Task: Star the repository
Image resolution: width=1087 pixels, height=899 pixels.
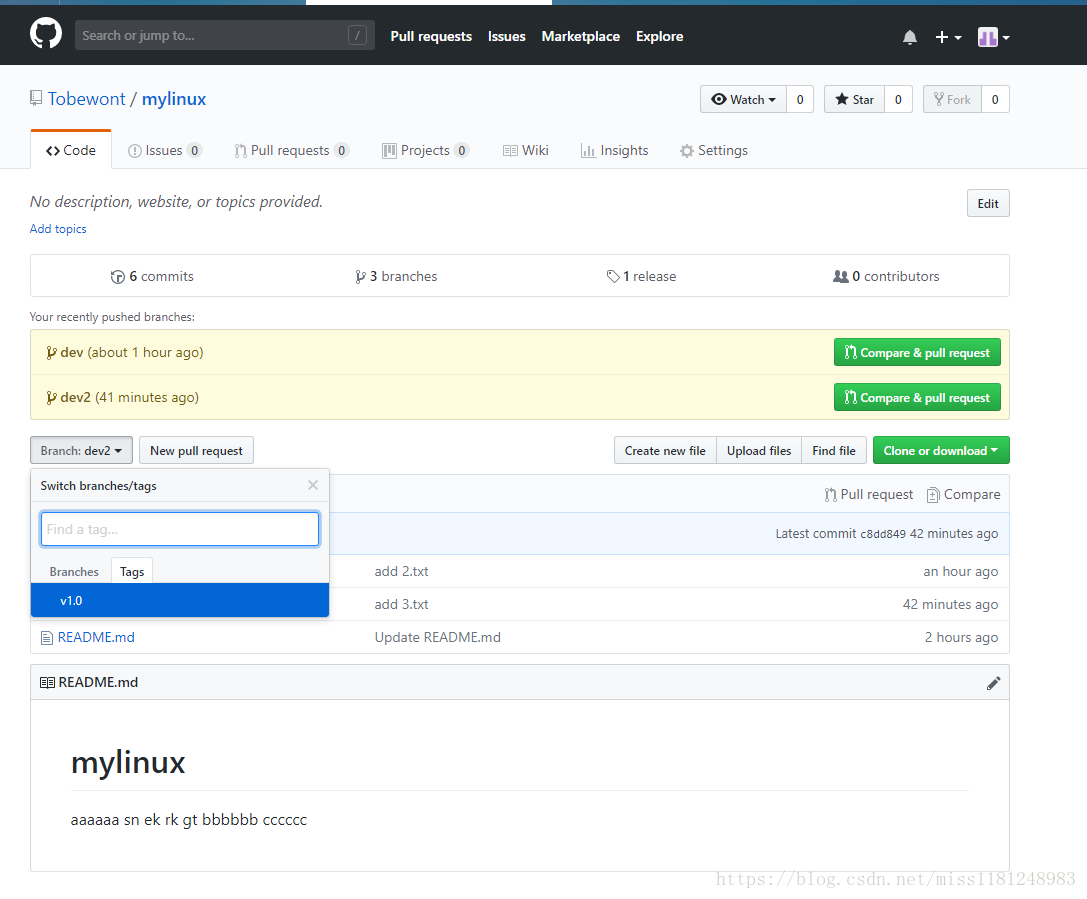Action: click(854, 99)
